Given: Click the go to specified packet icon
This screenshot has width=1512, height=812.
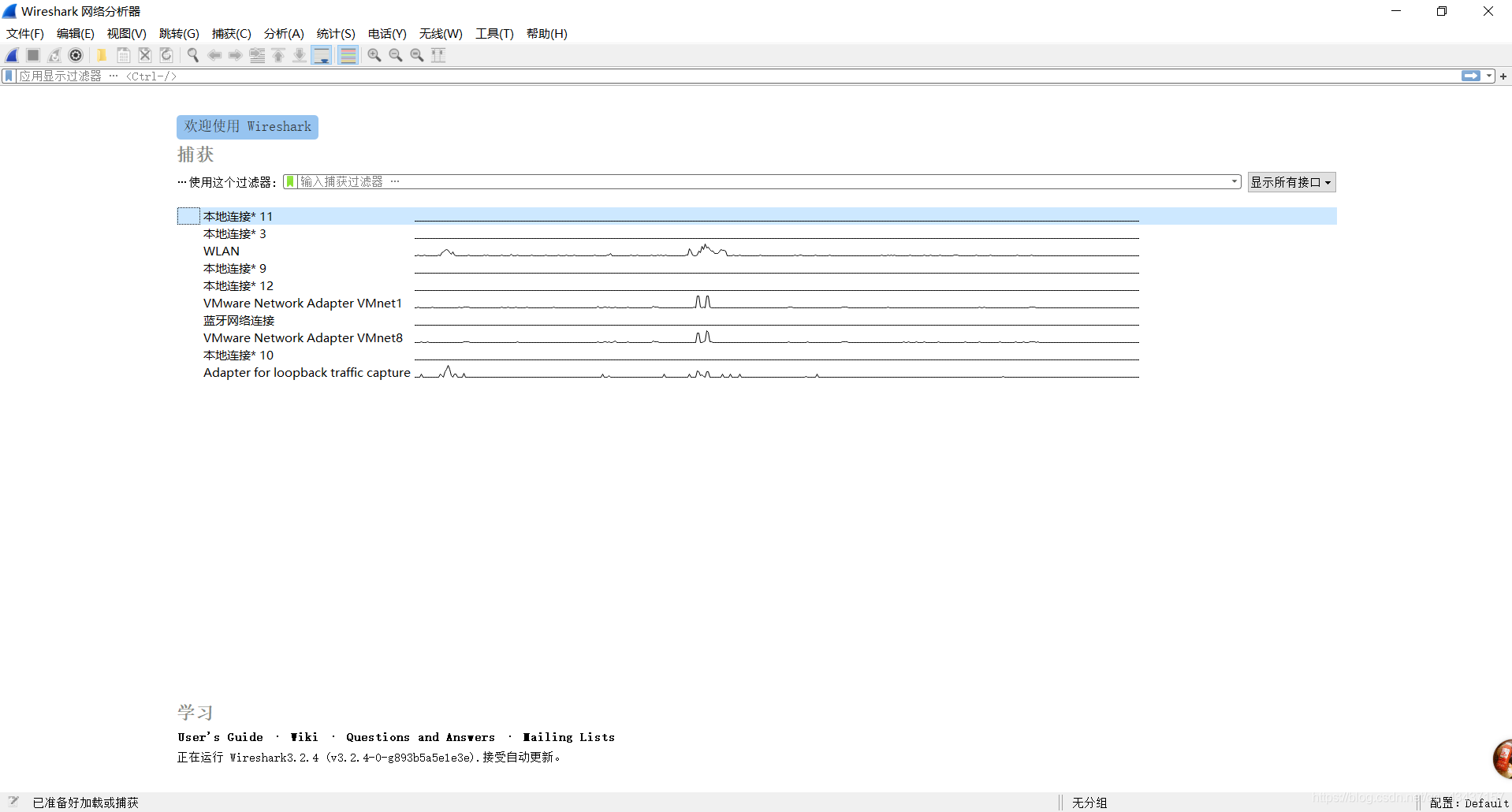Looking at the screenshot, I should pyautogui.click(x=257, y=55).
